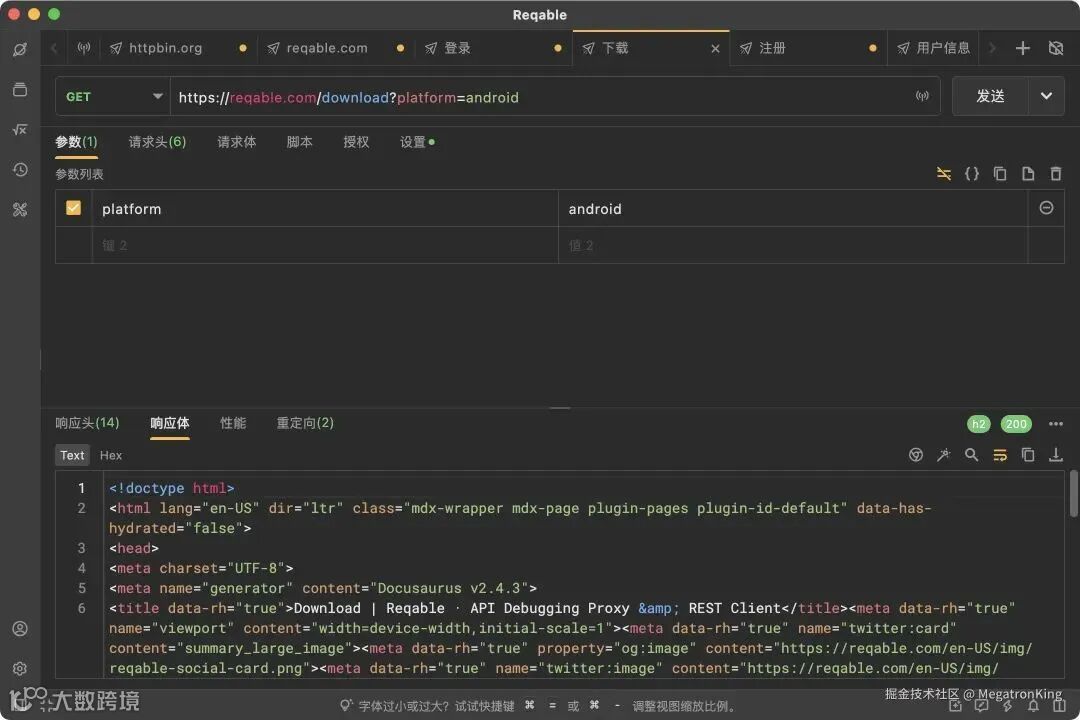Open collections icon in left sidebar

click(20, 90)
